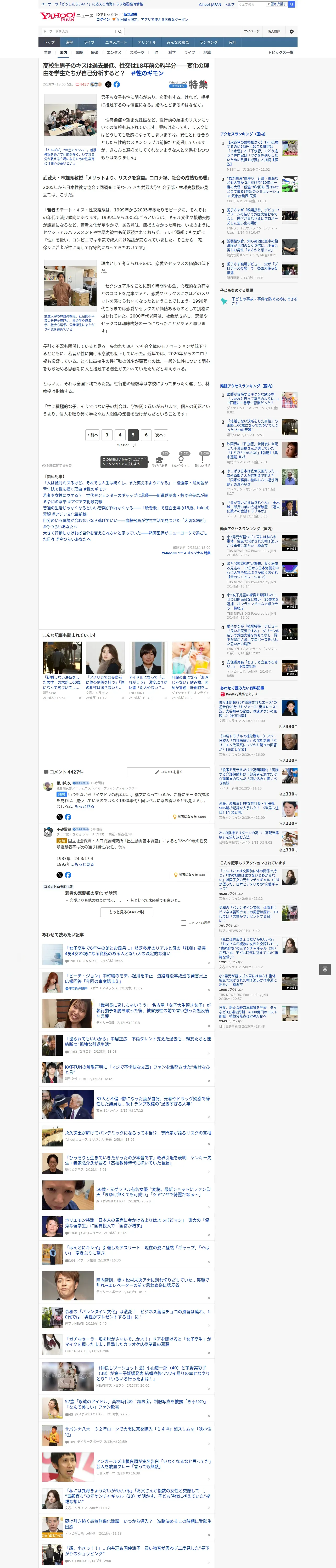This screenshot has height=1568, width=336.
Task: Click 参考になった 335 button
Action: coord(190,875)
